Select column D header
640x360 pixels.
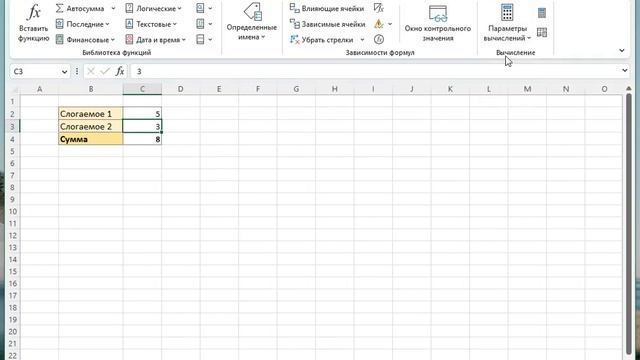(x=180, y=89)
